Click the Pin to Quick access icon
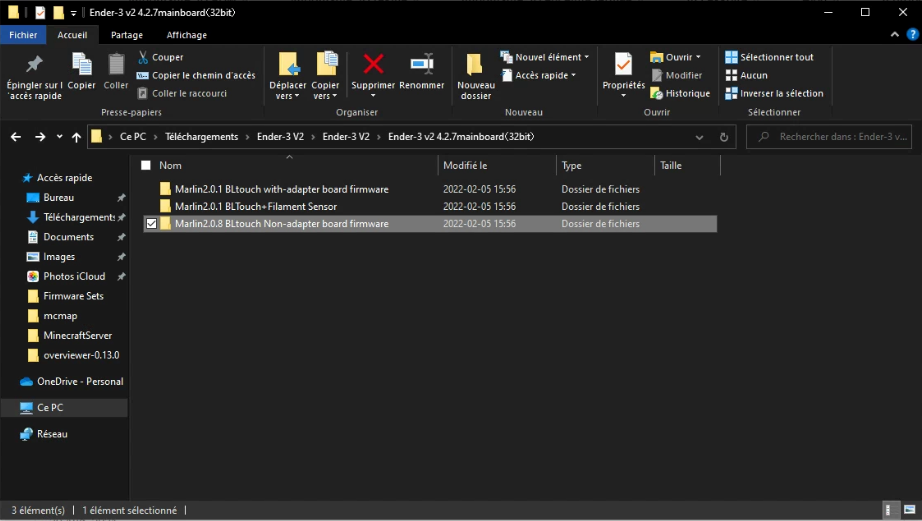The image size is (922, 521). click(x=34, y=64)
